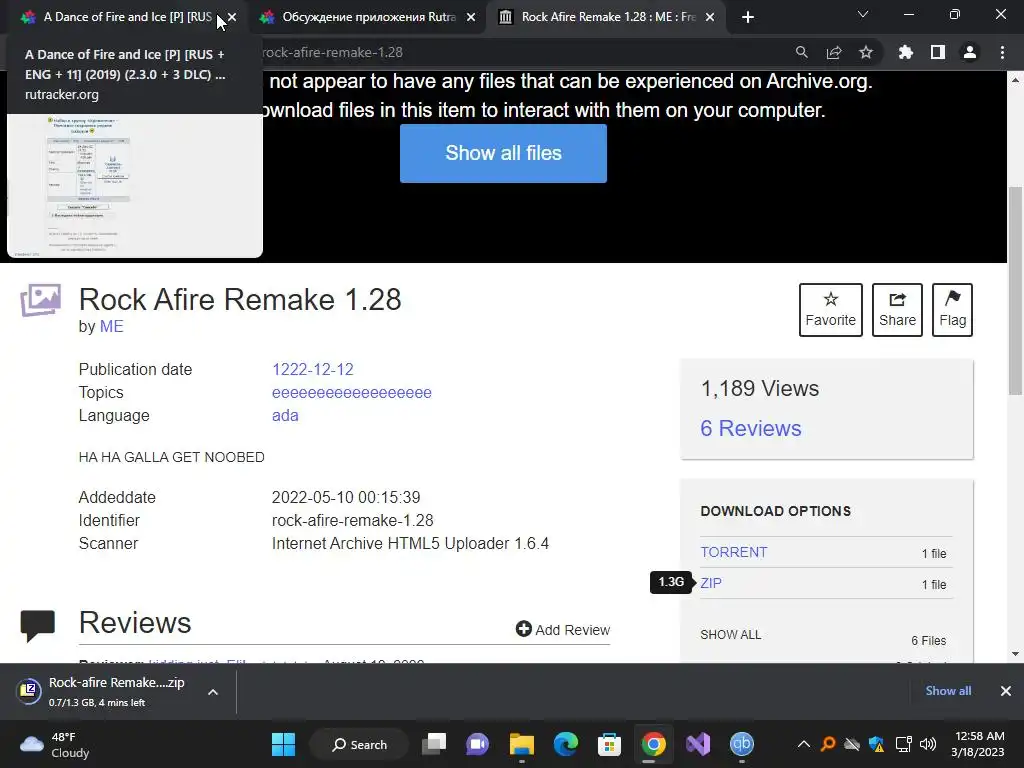The width and height of the screenshot is (1024, 768).
Task: Open File Explorer from the taskbar
Action: point(521,744)
